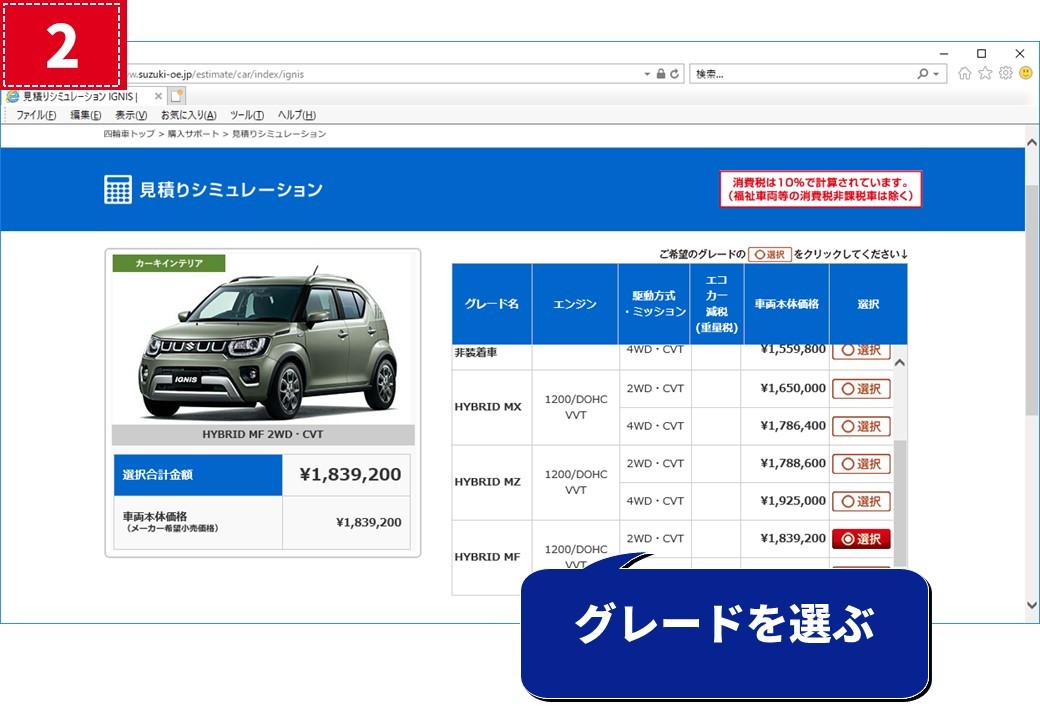Open the ツール menu
Screen dimensions: 1040x720
[247, 115]
